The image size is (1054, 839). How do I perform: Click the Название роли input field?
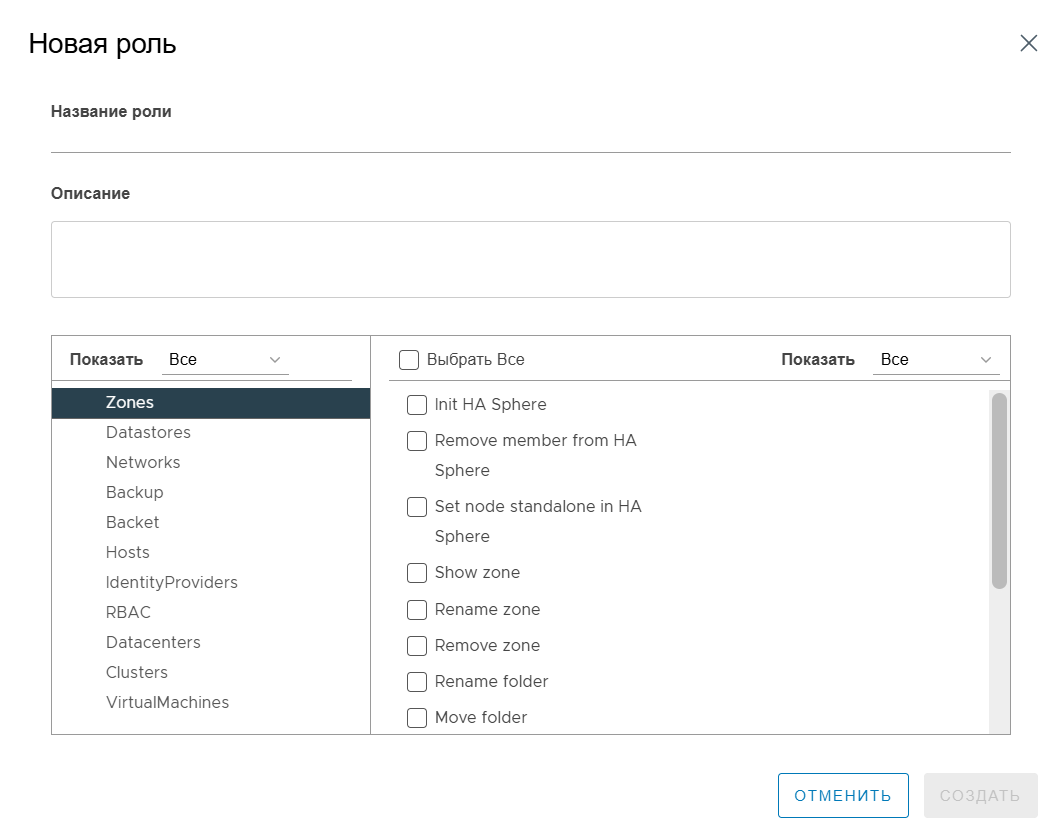530,139
